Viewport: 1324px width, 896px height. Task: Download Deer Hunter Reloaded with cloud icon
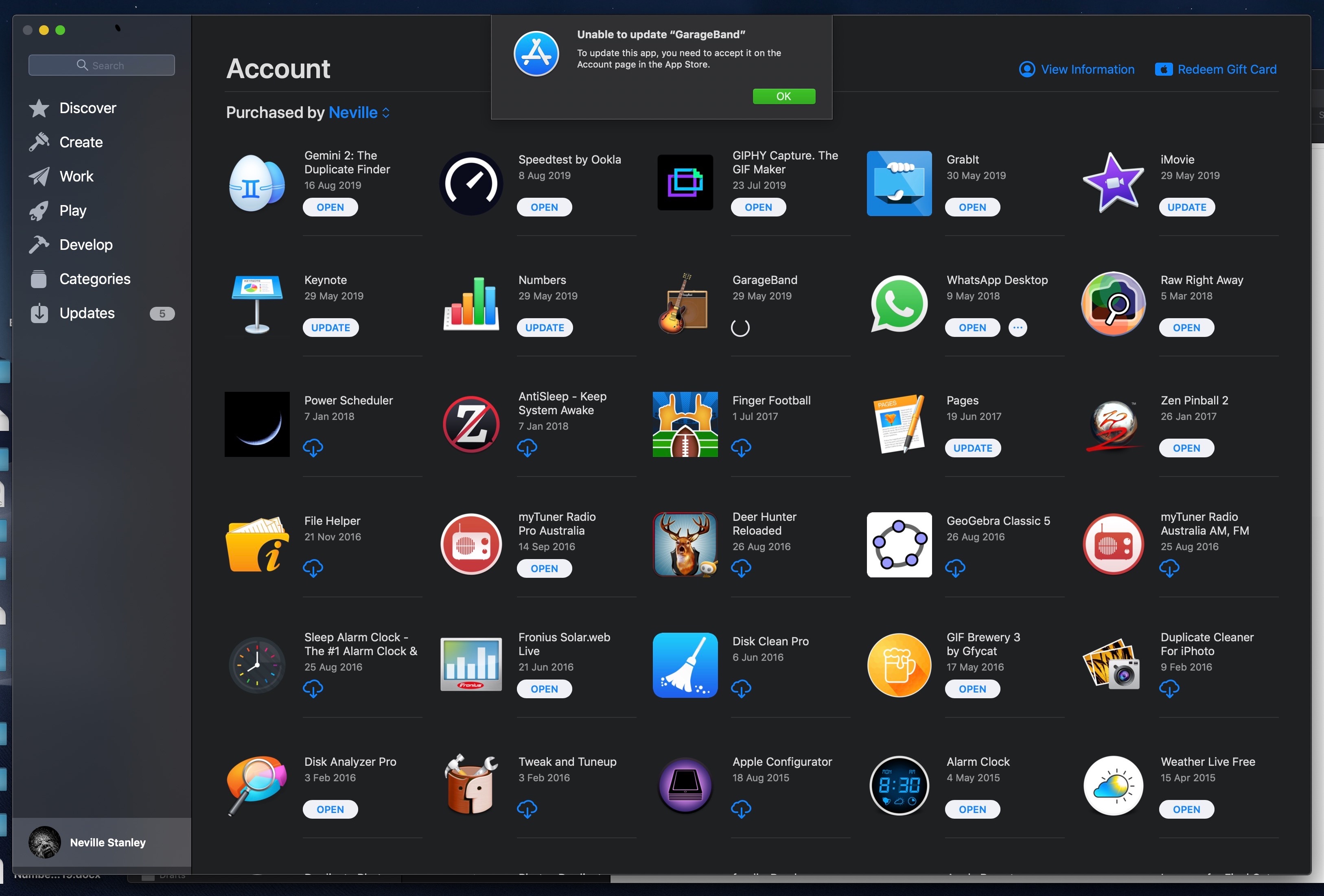741,568
